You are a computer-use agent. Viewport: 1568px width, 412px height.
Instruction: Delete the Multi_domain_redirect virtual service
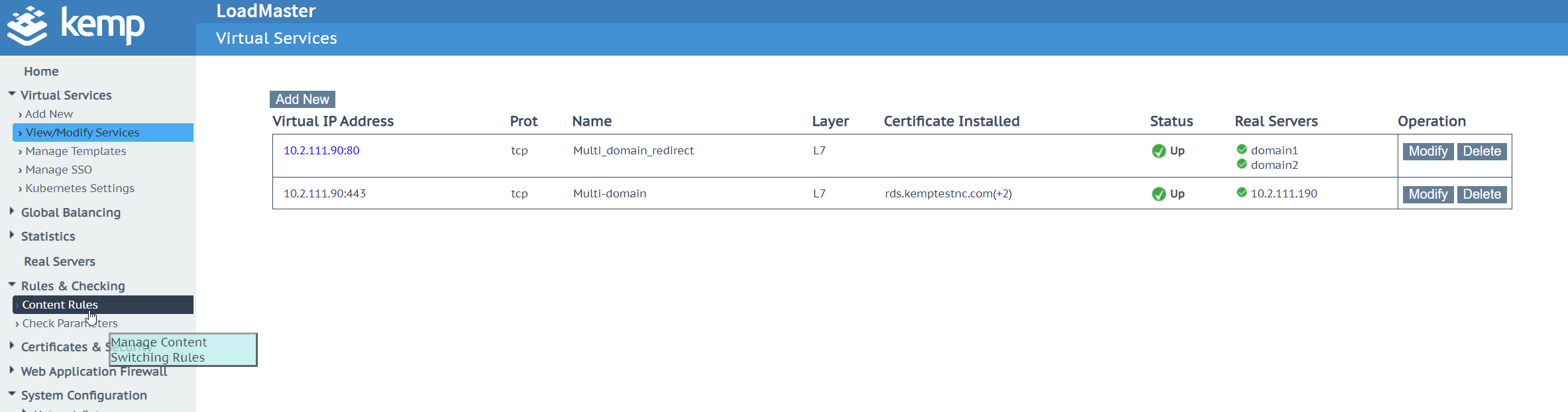click(x=1482, y=151)
